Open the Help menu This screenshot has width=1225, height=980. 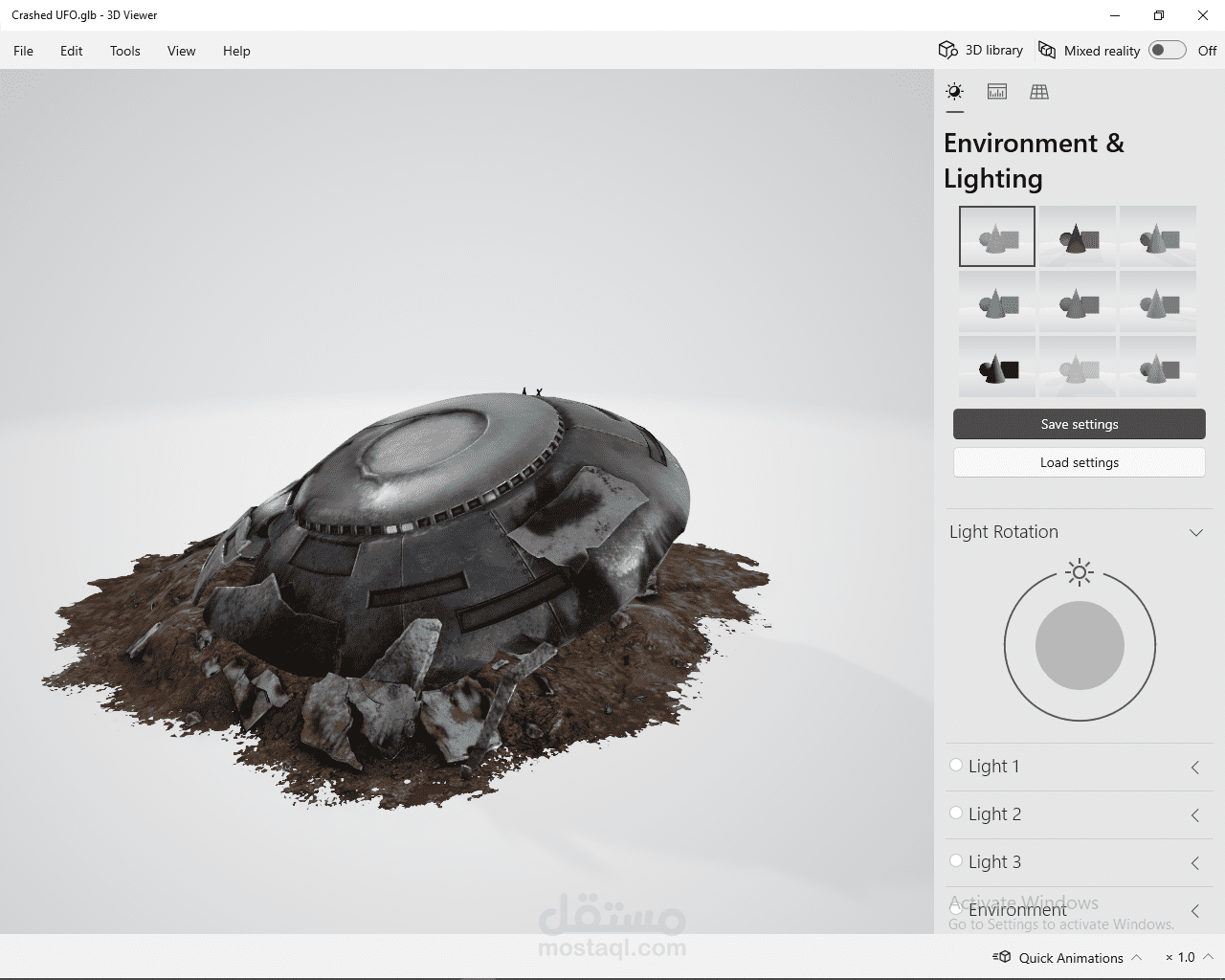(x=236, y=51)
